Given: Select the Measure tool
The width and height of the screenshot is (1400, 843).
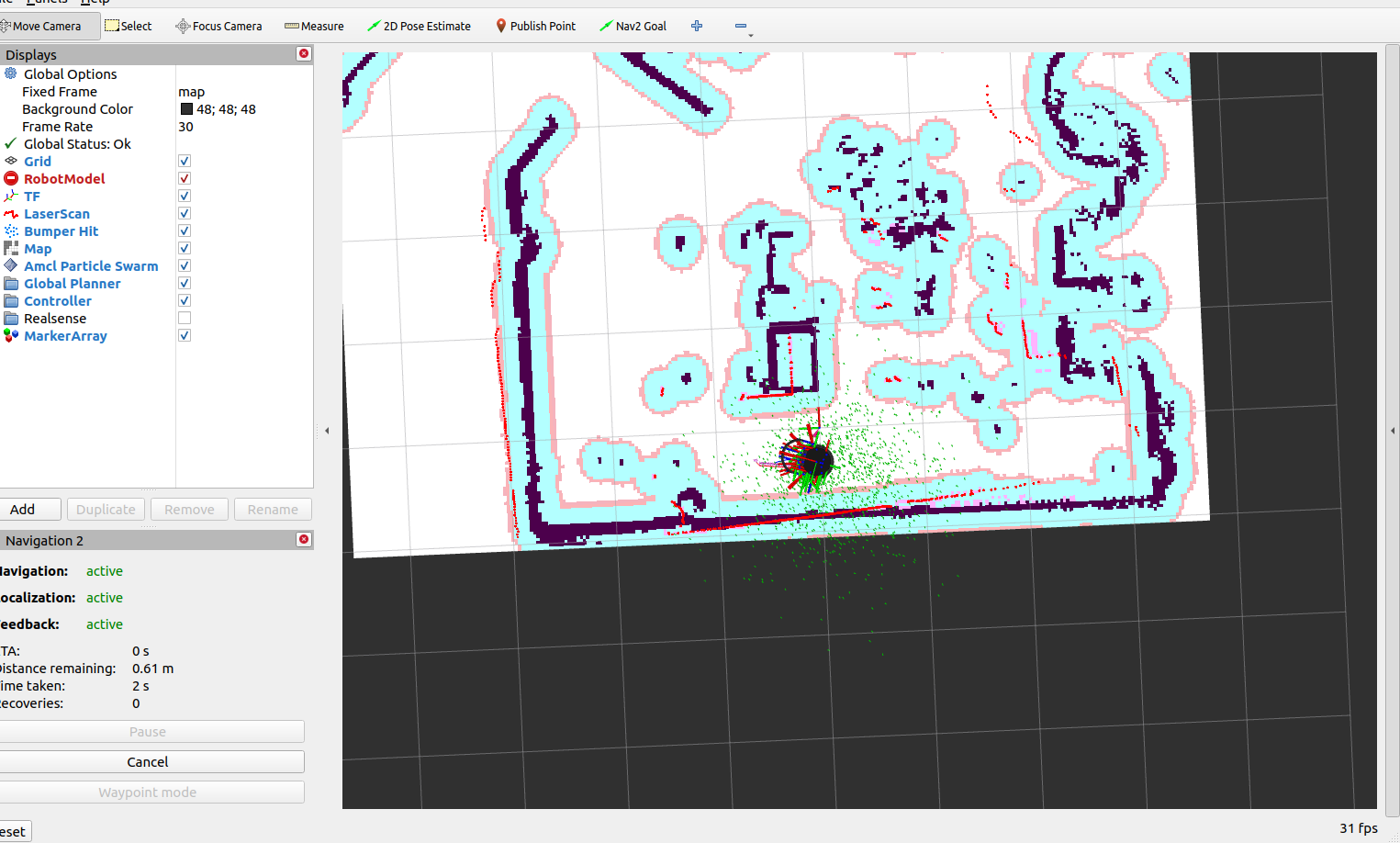Looking at the screenshot, I should click(x=314, y=26).
